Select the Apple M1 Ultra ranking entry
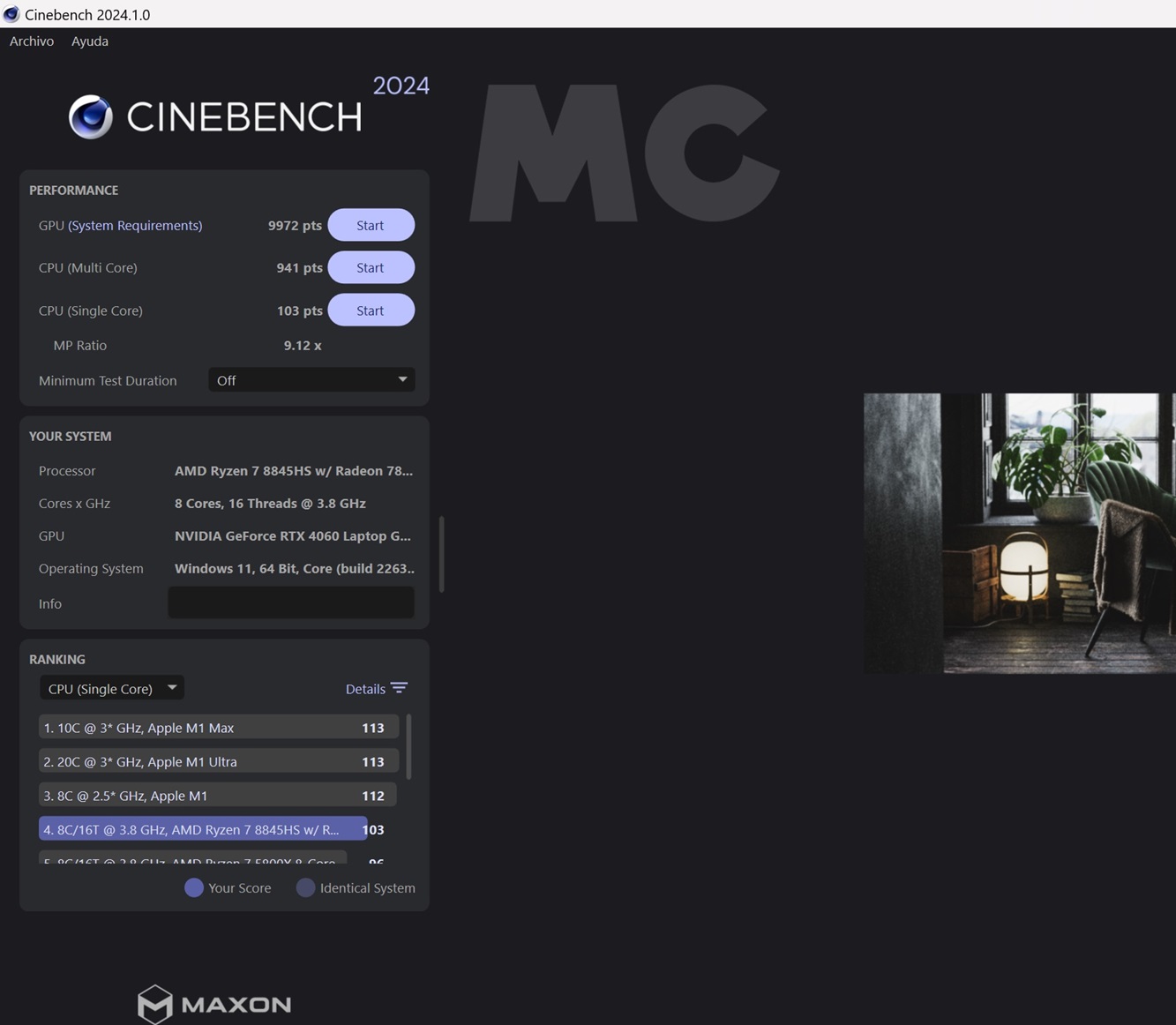 click(x=218, y=761)
